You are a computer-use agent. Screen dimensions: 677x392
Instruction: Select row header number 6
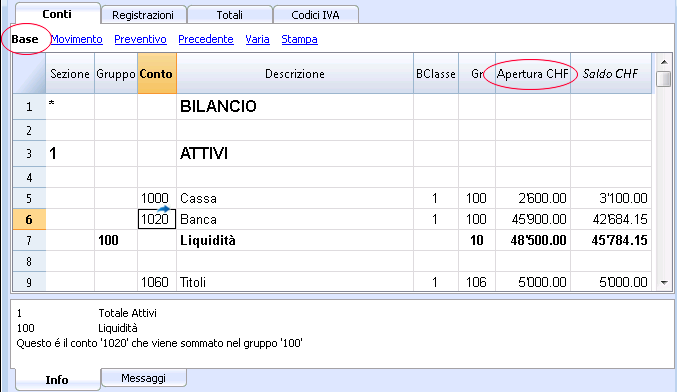[29, 219]
